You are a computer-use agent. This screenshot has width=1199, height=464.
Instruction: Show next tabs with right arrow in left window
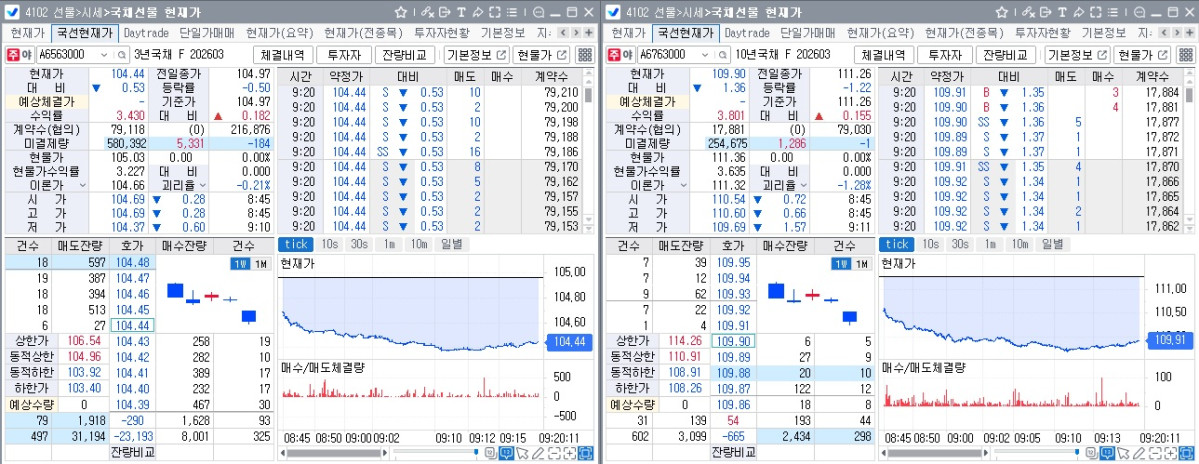pos(576,33)
